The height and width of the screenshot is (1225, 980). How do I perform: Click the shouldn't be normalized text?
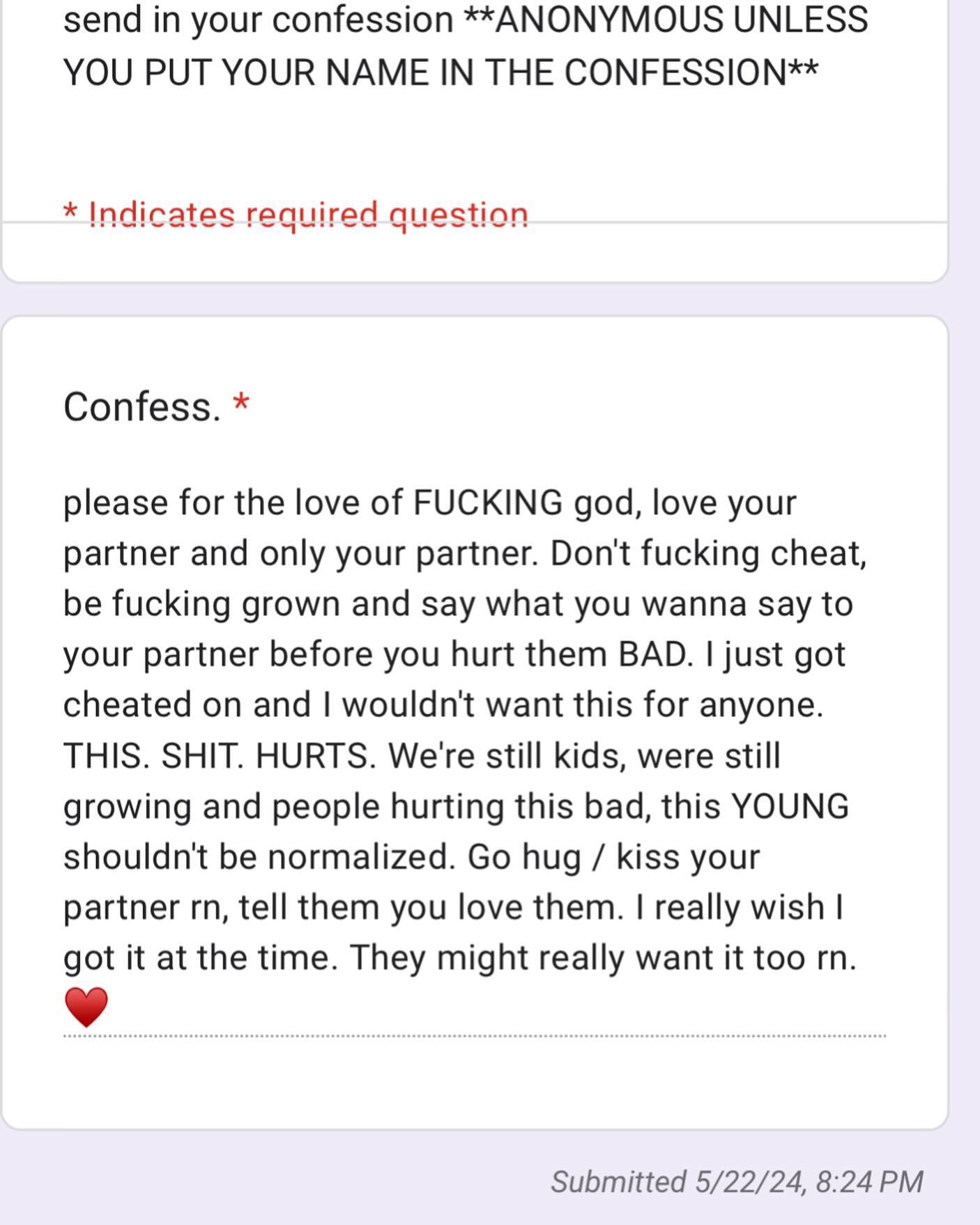coord(258,856)
